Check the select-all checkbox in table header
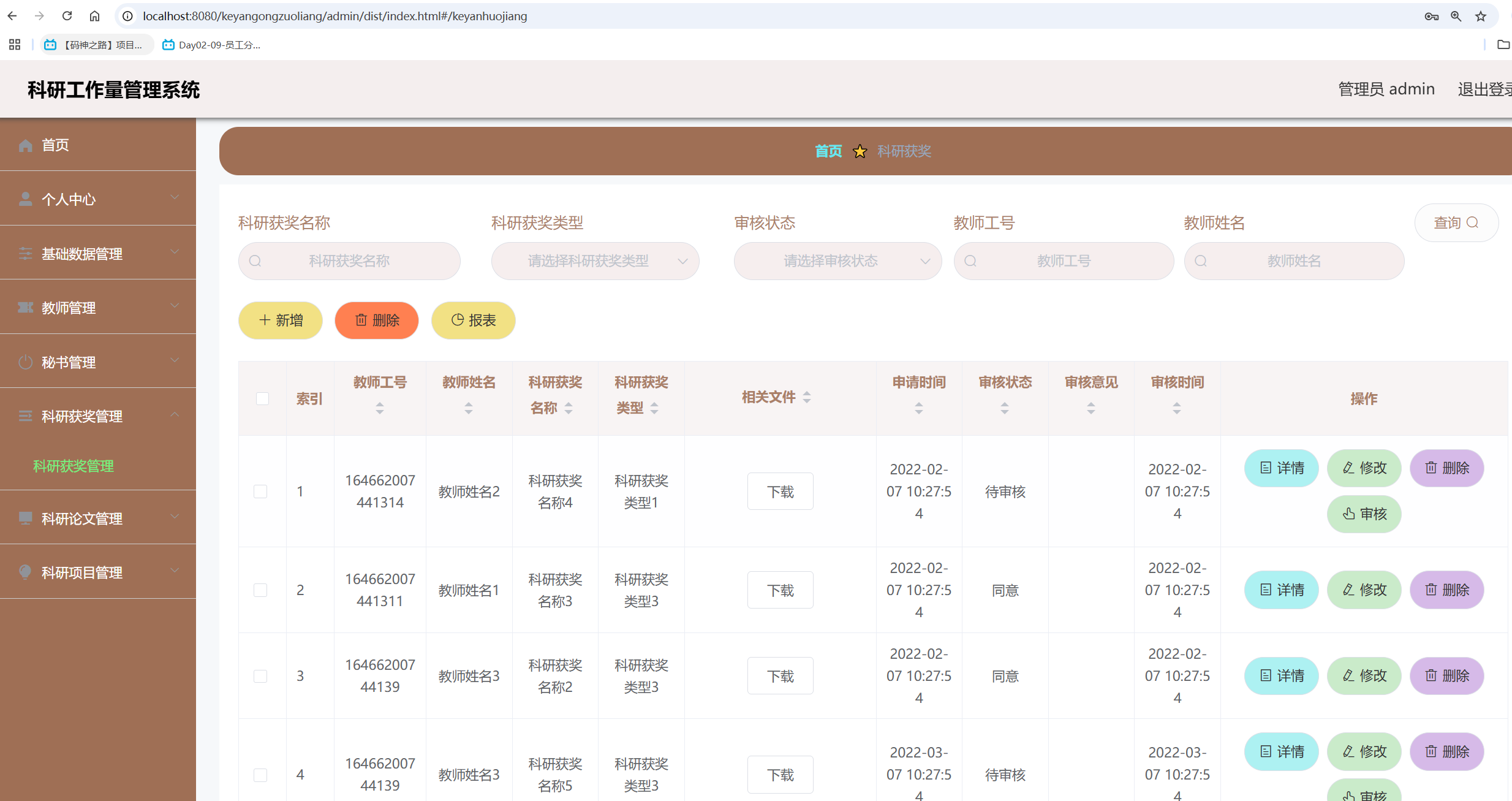 click(262, 398)
